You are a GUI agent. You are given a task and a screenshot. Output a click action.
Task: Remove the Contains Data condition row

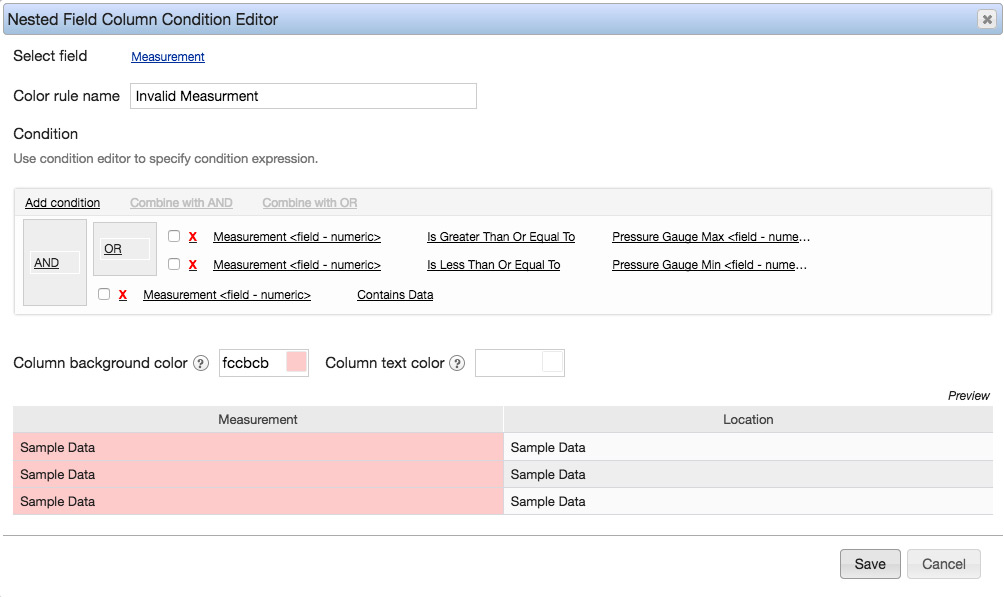(122, 294)
